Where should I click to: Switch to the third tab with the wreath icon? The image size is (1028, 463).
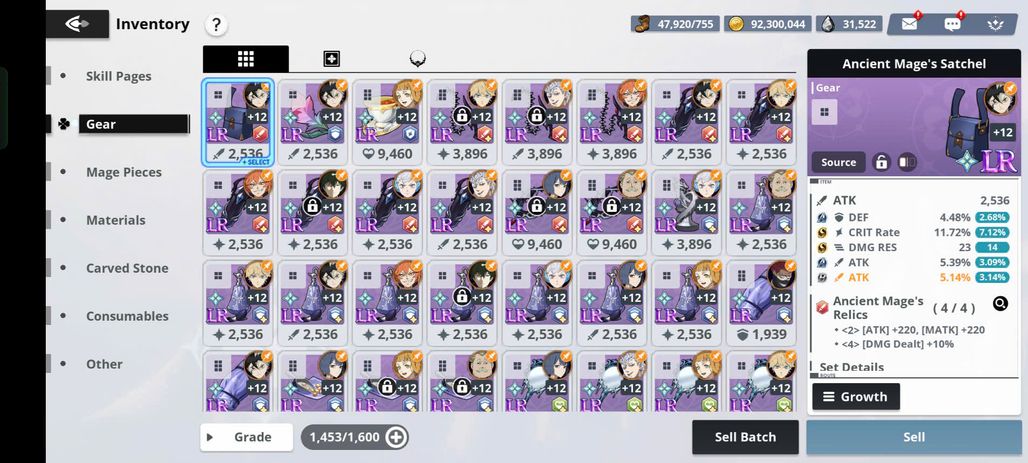pyautogui.click(x=417, y=59)
